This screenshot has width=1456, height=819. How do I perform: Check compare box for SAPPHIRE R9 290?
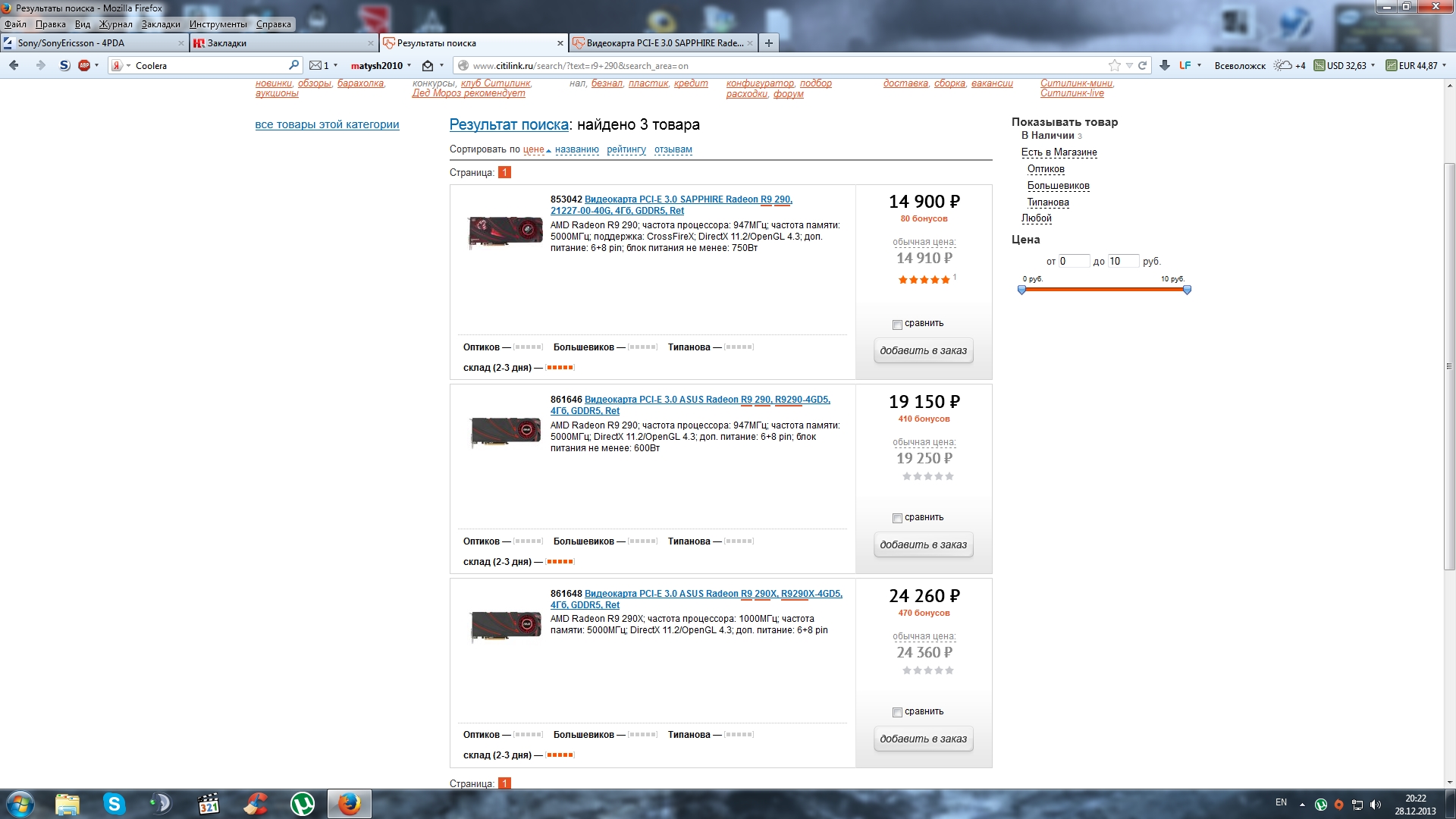[897, 325]
